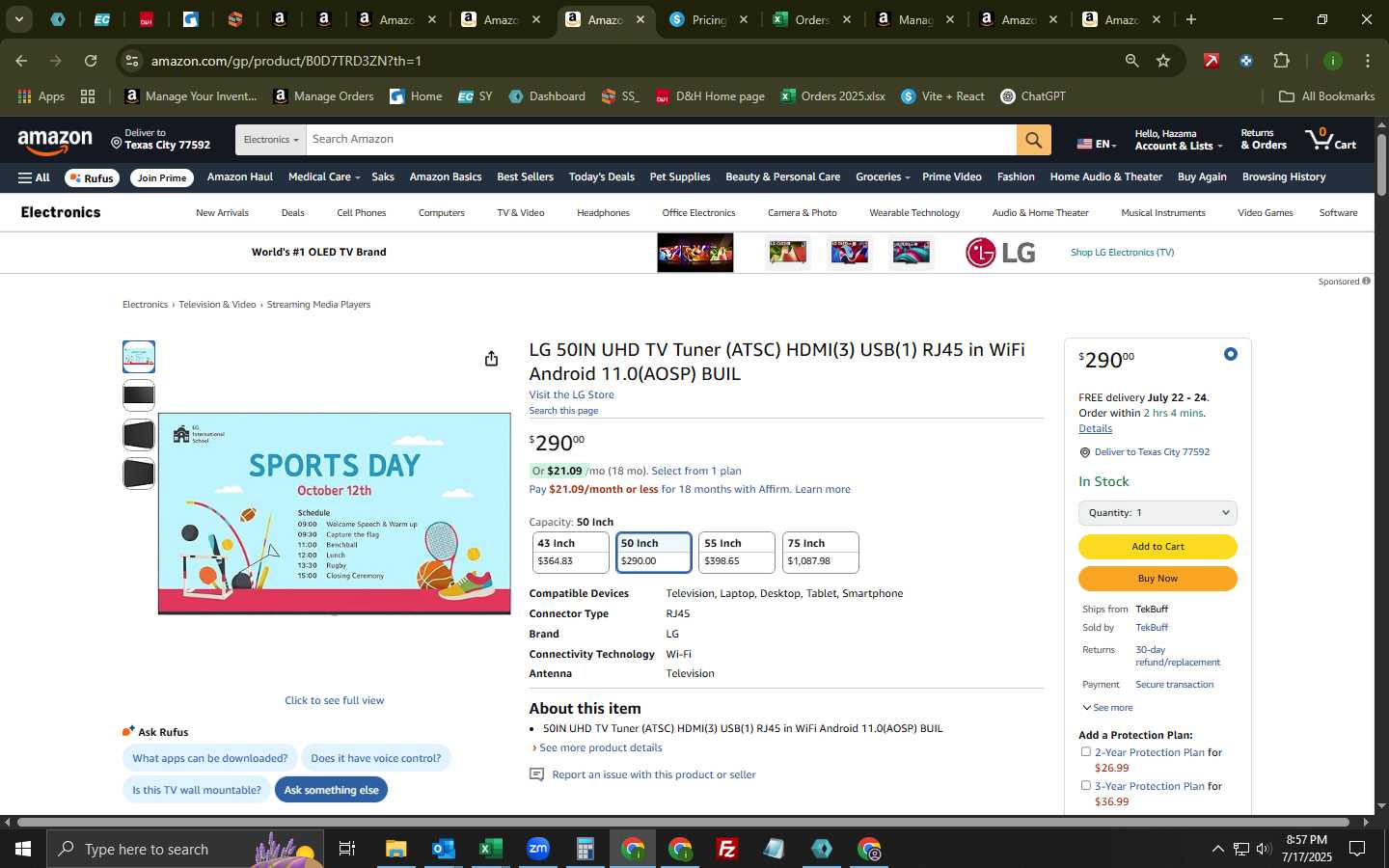
Task: Click the Join Prime button
Action: point(162,177)
